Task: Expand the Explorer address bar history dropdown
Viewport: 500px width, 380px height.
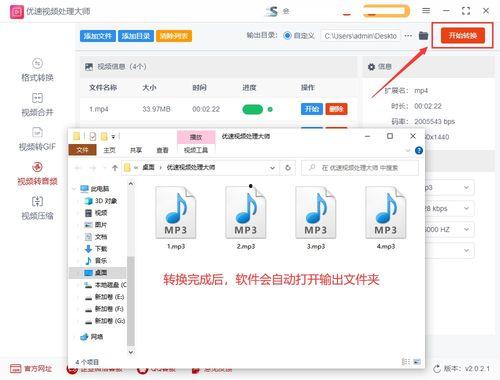Action: tap(272, 168)
